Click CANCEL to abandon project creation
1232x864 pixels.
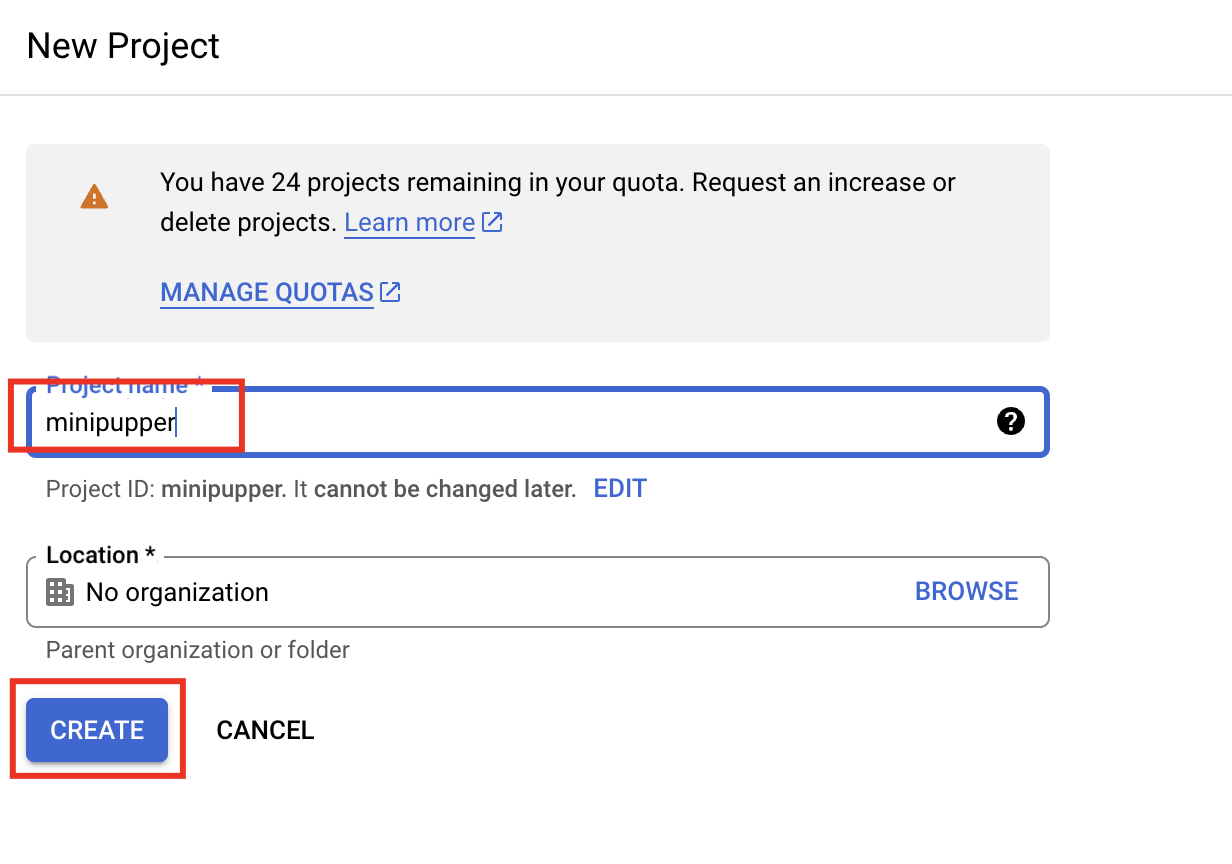264,730
